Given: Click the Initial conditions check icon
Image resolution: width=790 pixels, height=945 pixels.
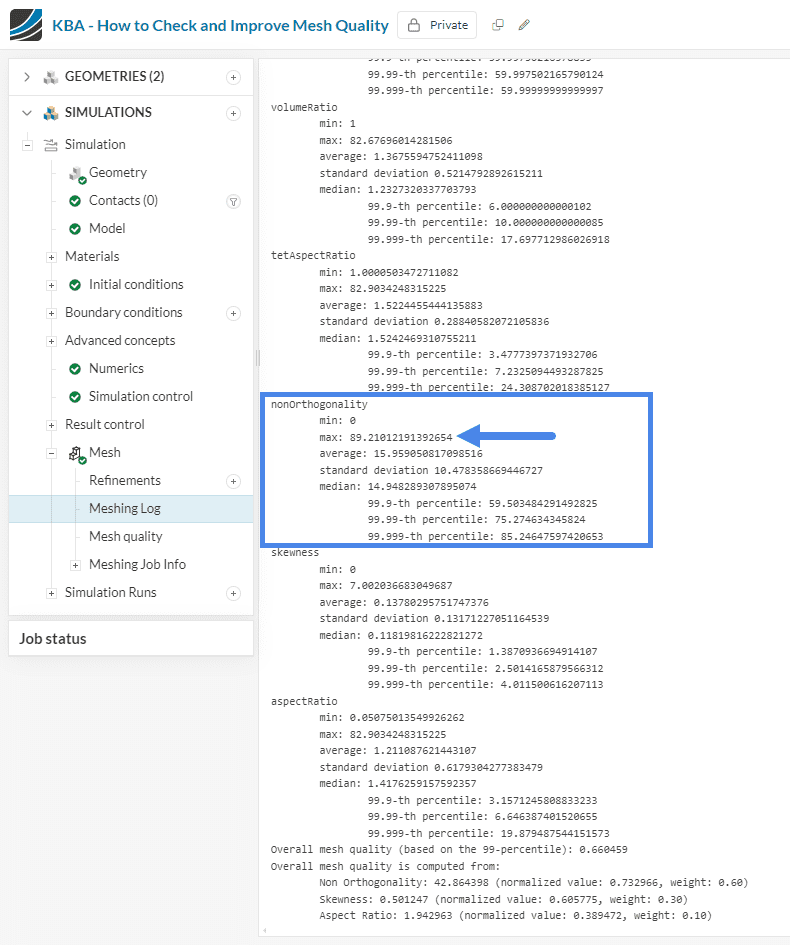Looking at the screenshot, I should pos(75,285).
